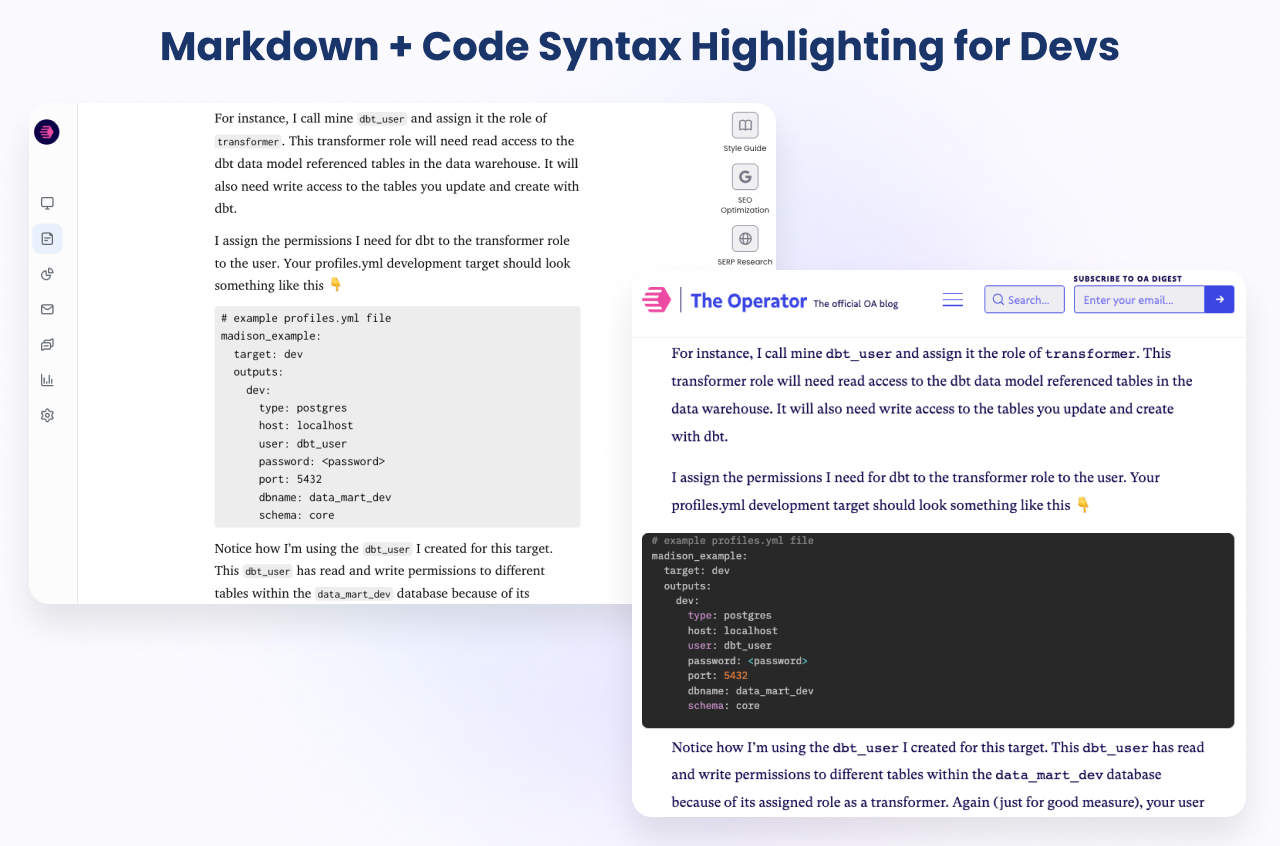Click the pie chart analytics sidebar icon
The height and width of the screenshot is (846, 1280).
46,273
